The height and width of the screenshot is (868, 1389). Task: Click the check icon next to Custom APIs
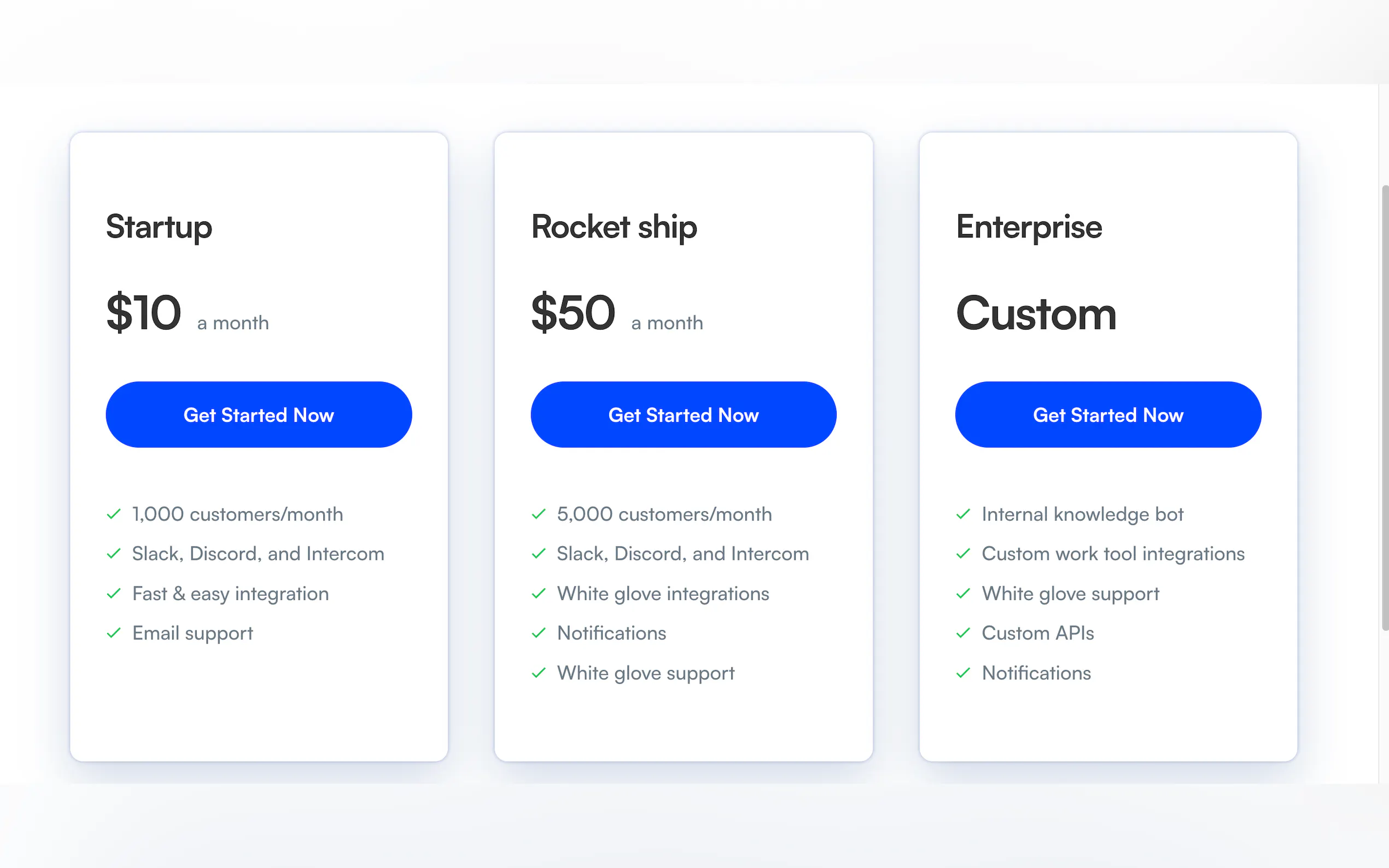[963, 632]
